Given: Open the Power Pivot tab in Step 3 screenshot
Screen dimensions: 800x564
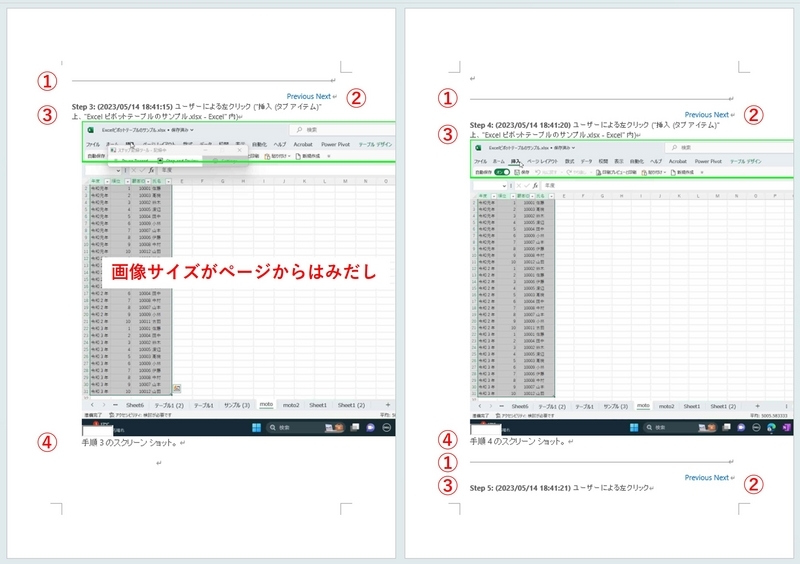Looking at the screenshot, I should click(335, 144).
